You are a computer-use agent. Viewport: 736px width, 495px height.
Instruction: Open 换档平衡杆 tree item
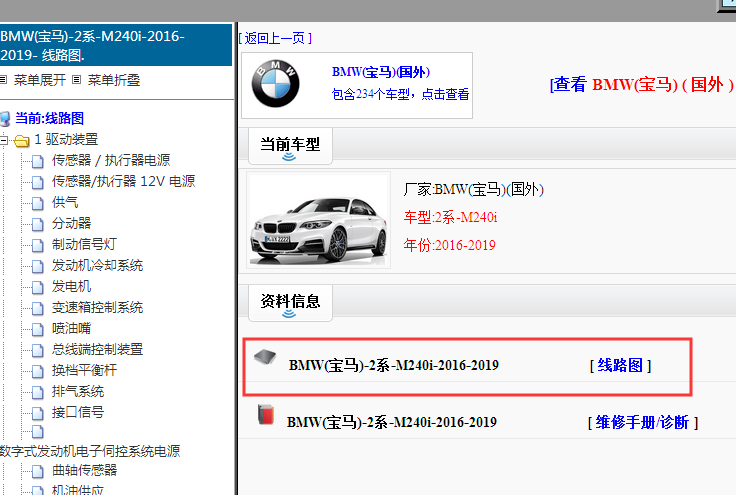84,370
